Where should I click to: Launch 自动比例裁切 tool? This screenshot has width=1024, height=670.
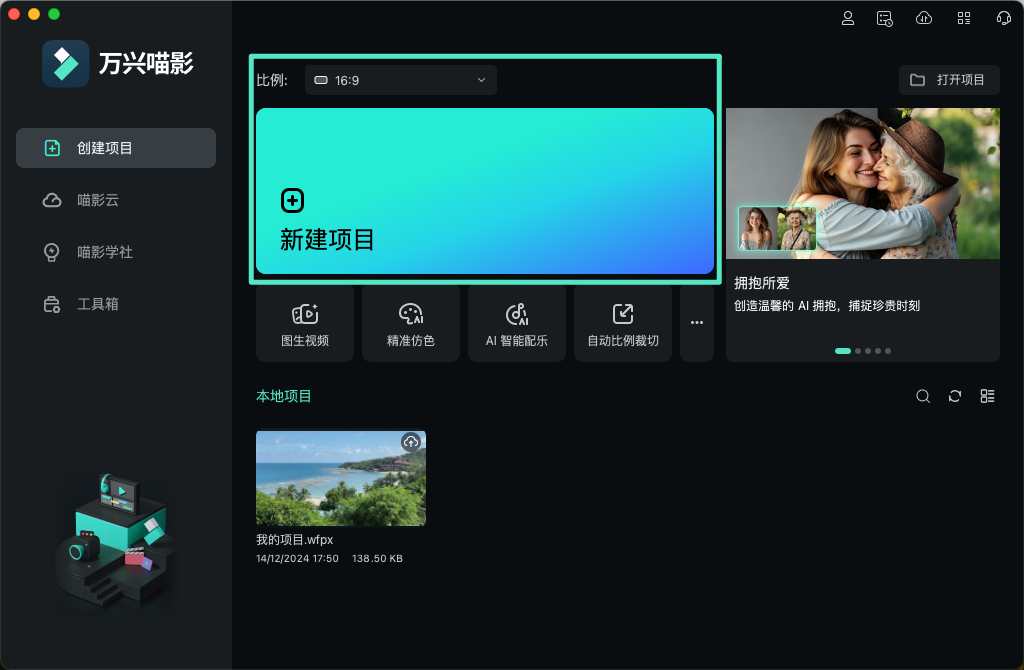tap(622, 322)
